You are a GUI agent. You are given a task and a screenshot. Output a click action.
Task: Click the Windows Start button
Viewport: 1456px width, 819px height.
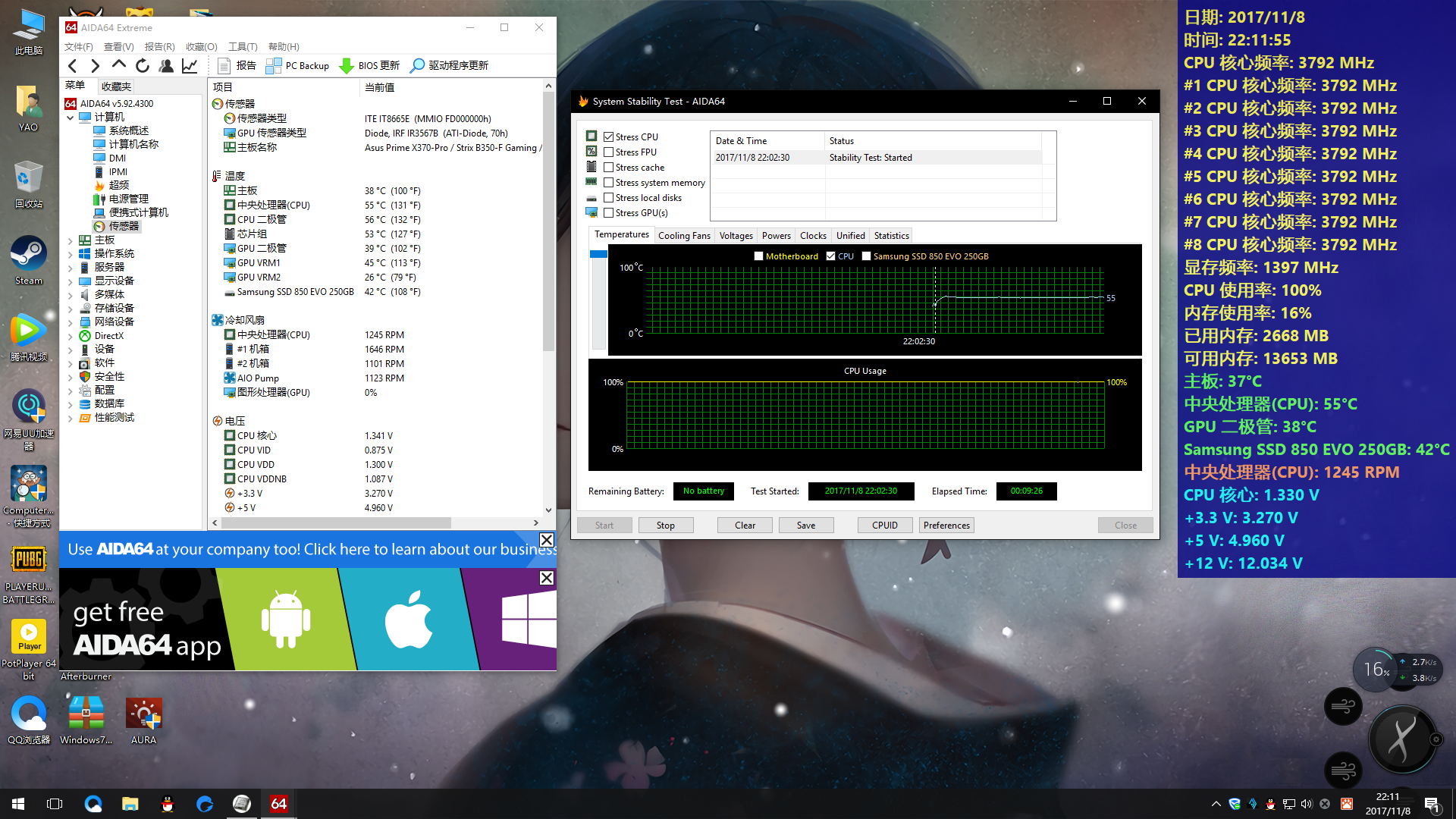[x=18, y=804]
